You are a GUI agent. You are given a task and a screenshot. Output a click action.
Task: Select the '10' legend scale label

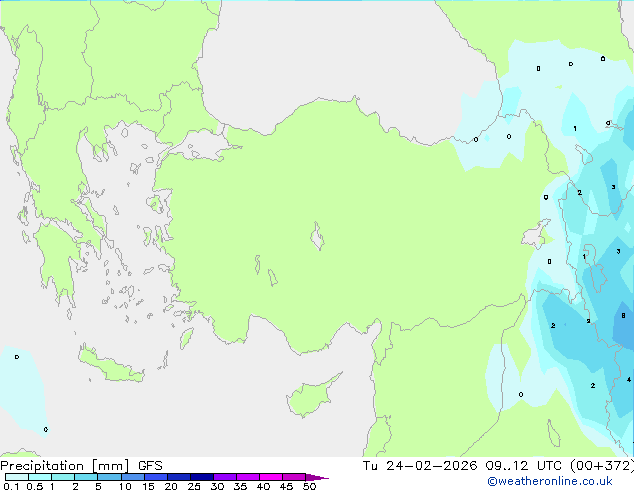coord(125,486)
